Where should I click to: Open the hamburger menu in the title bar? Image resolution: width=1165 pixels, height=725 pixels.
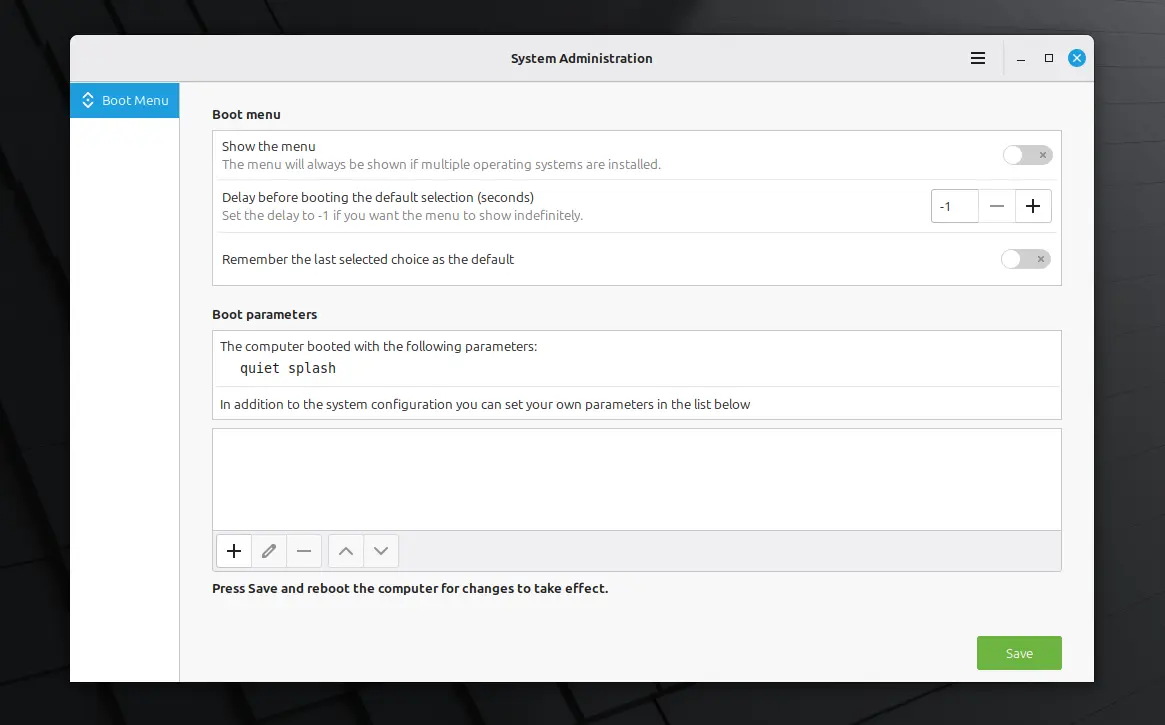pyautogui.click(x=978, y=58)
